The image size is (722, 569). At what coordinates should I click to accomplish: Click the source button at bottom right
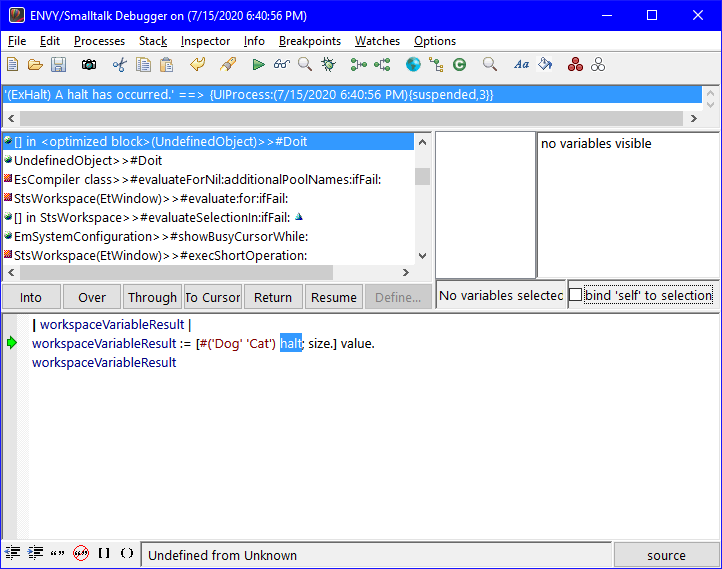coord(666,555)
